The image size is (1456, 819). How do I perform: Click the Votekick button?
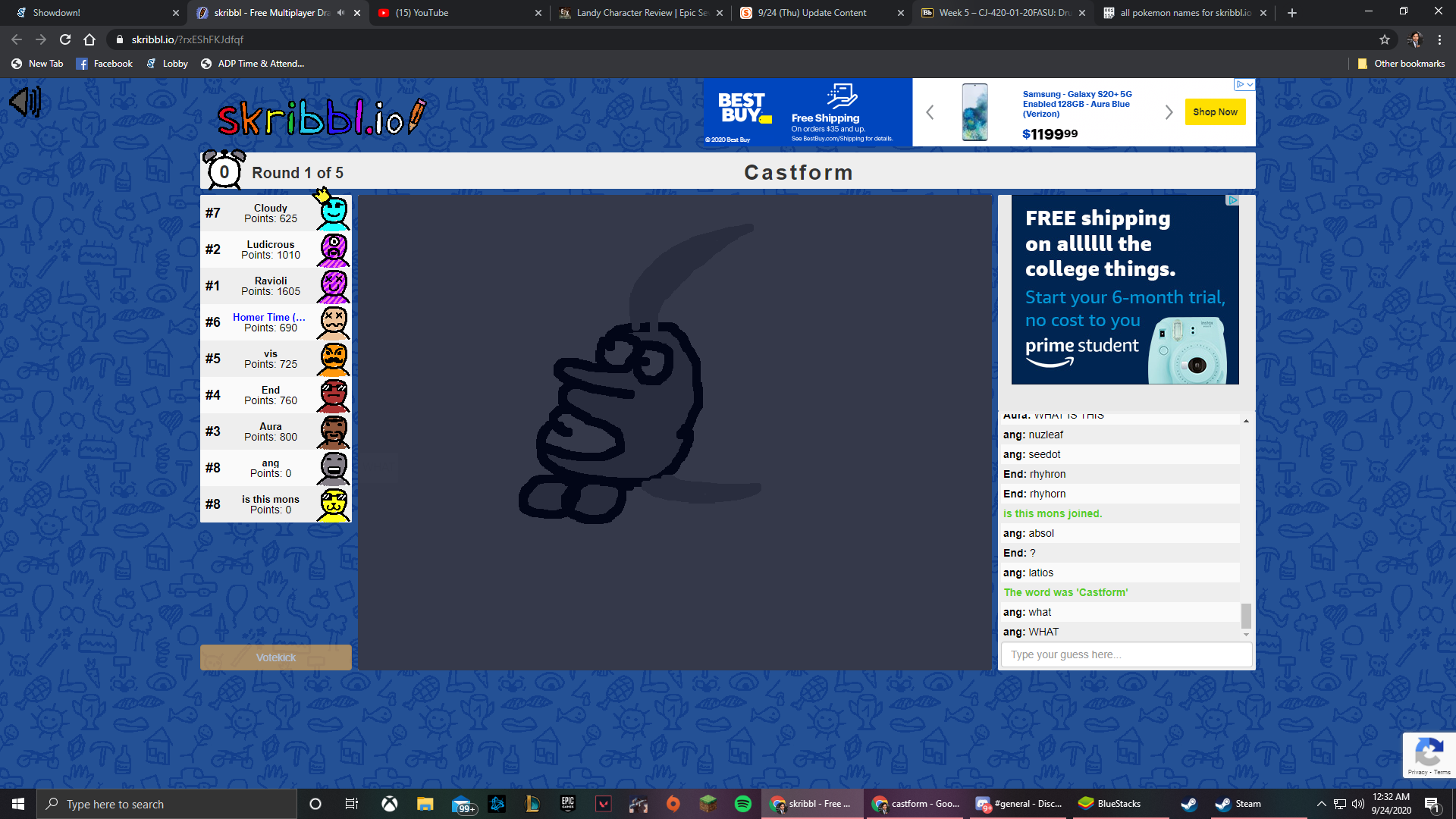(276, 657)
